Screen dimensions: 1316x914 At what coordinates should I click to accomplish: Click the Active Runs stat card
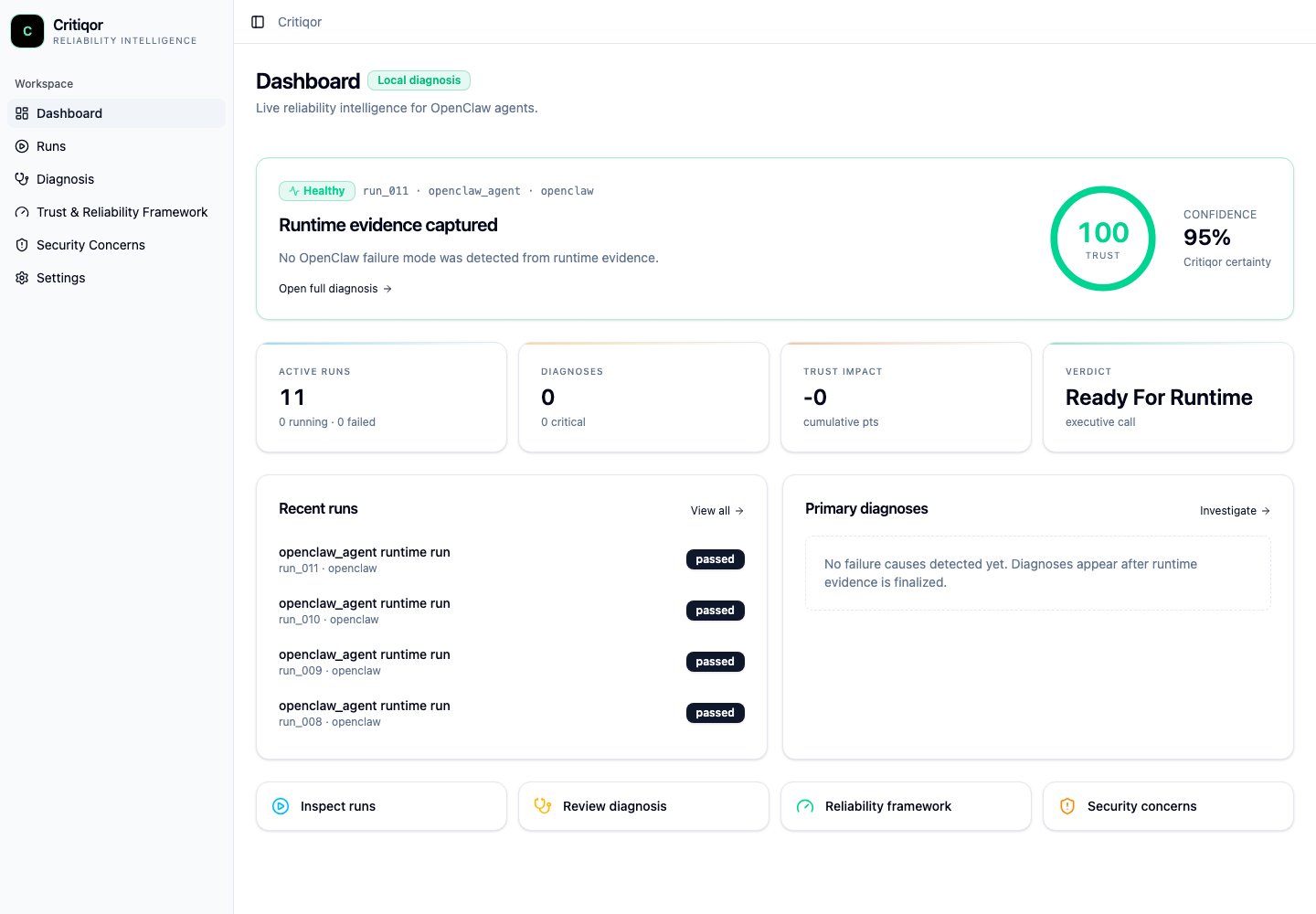click(x=381, y=398)
